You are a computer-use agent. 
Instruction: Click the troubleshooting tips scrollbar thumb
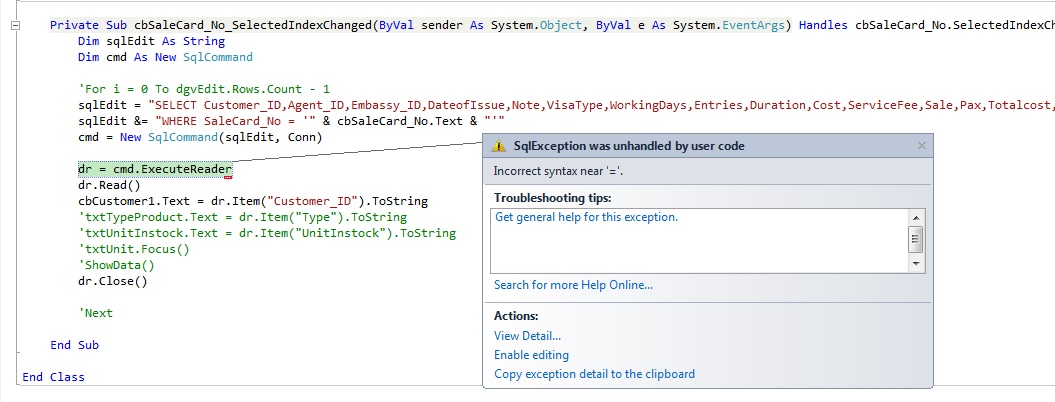tap(916, 238)
